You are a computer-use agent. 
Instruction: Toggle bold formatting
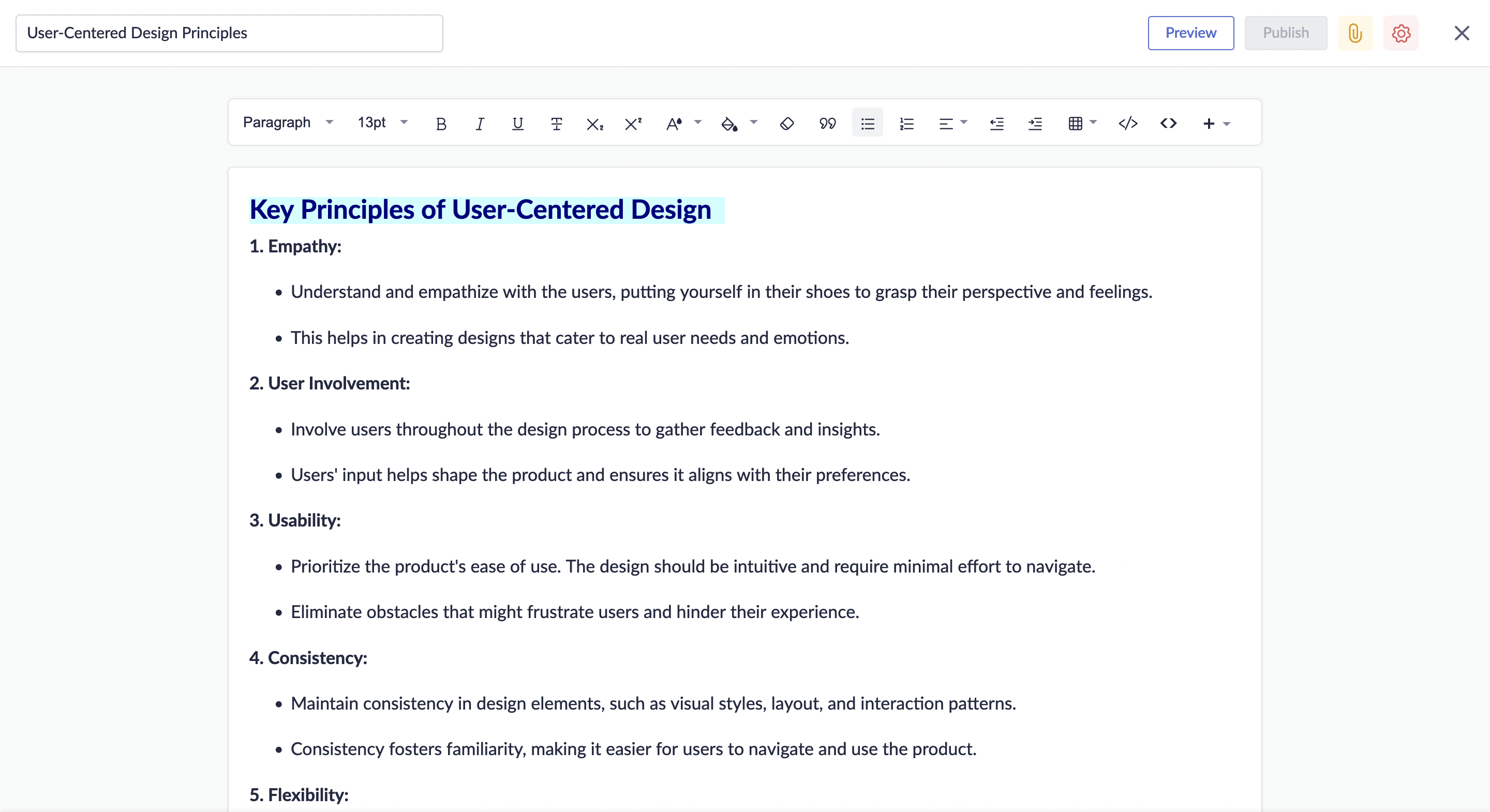(x=441, y=123)
